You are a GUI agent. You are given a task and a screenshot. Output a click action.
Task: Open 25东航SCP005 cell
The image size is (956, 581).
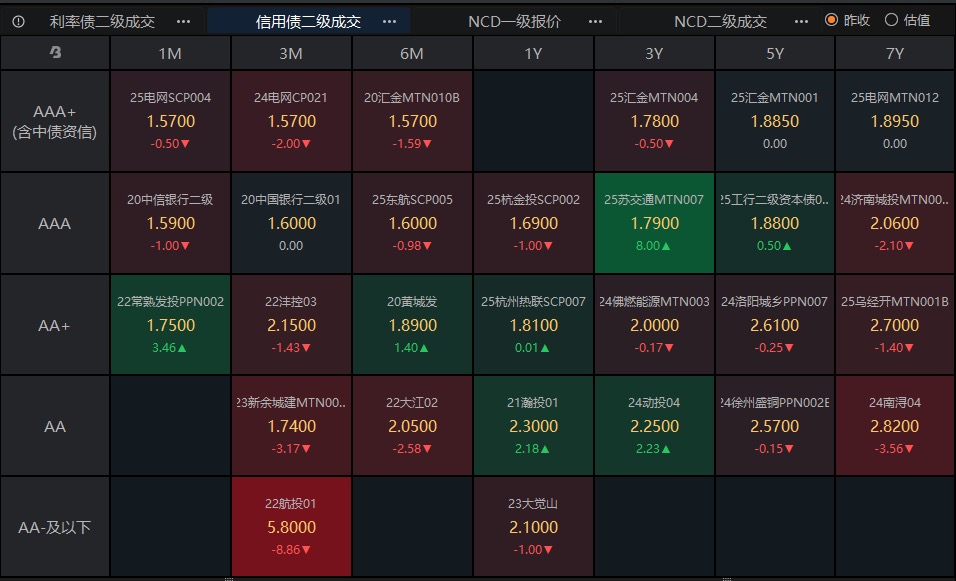coord(412,223)
